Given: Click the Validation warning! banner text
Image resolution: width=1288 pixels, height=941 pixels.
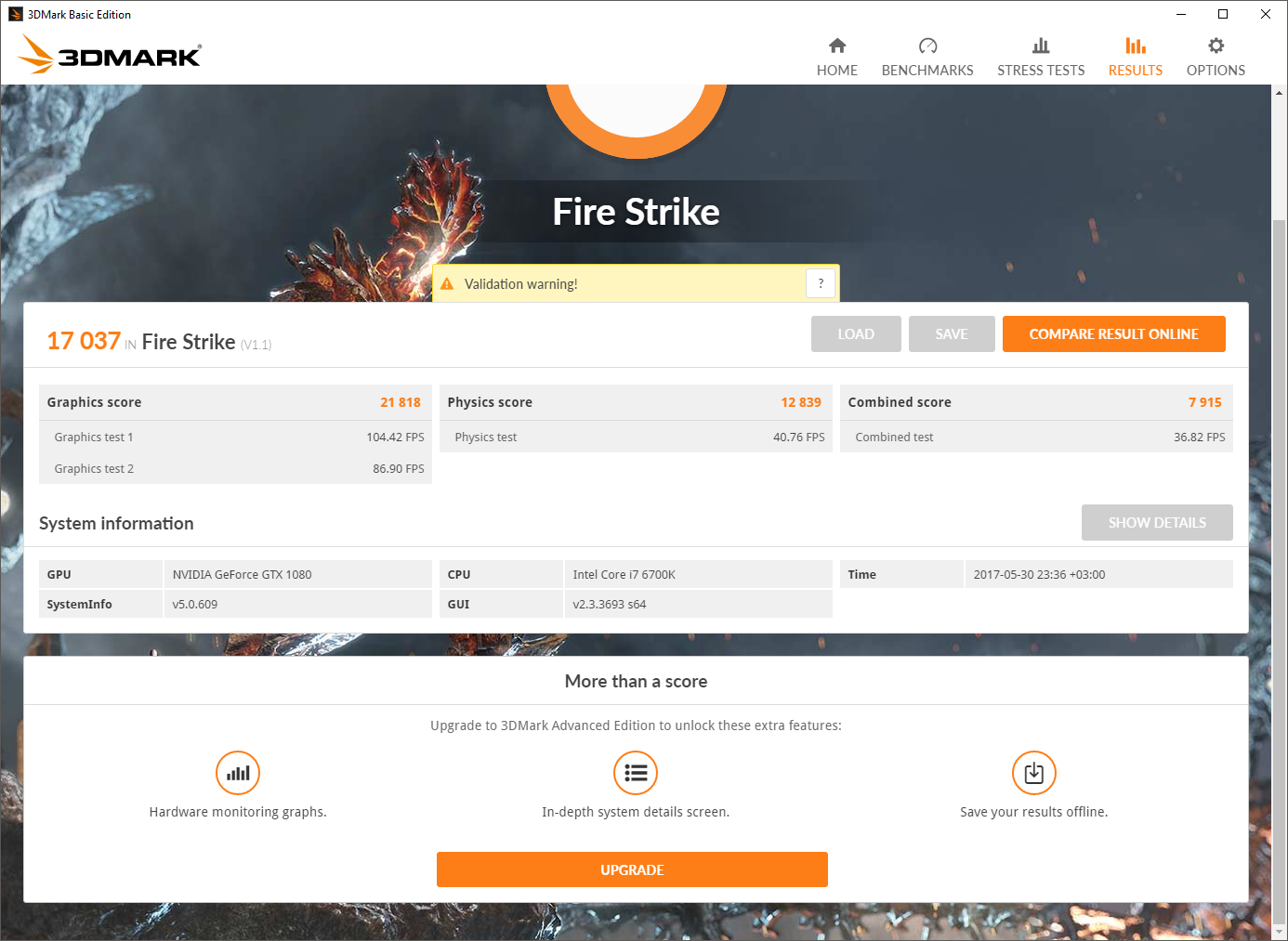Looking at the screenshot, I should (521, 284).
